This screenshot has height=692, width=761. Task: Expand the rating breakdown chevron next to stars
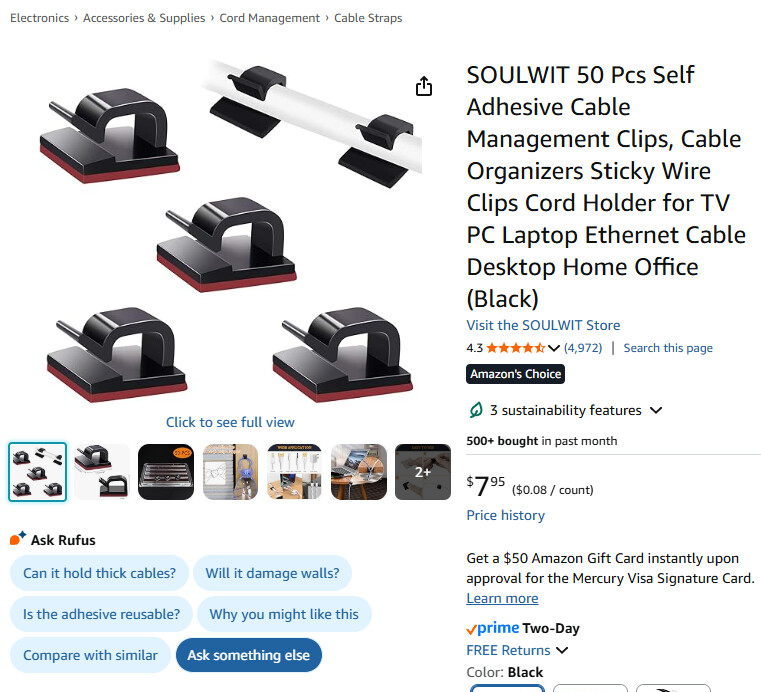[554, 348]
